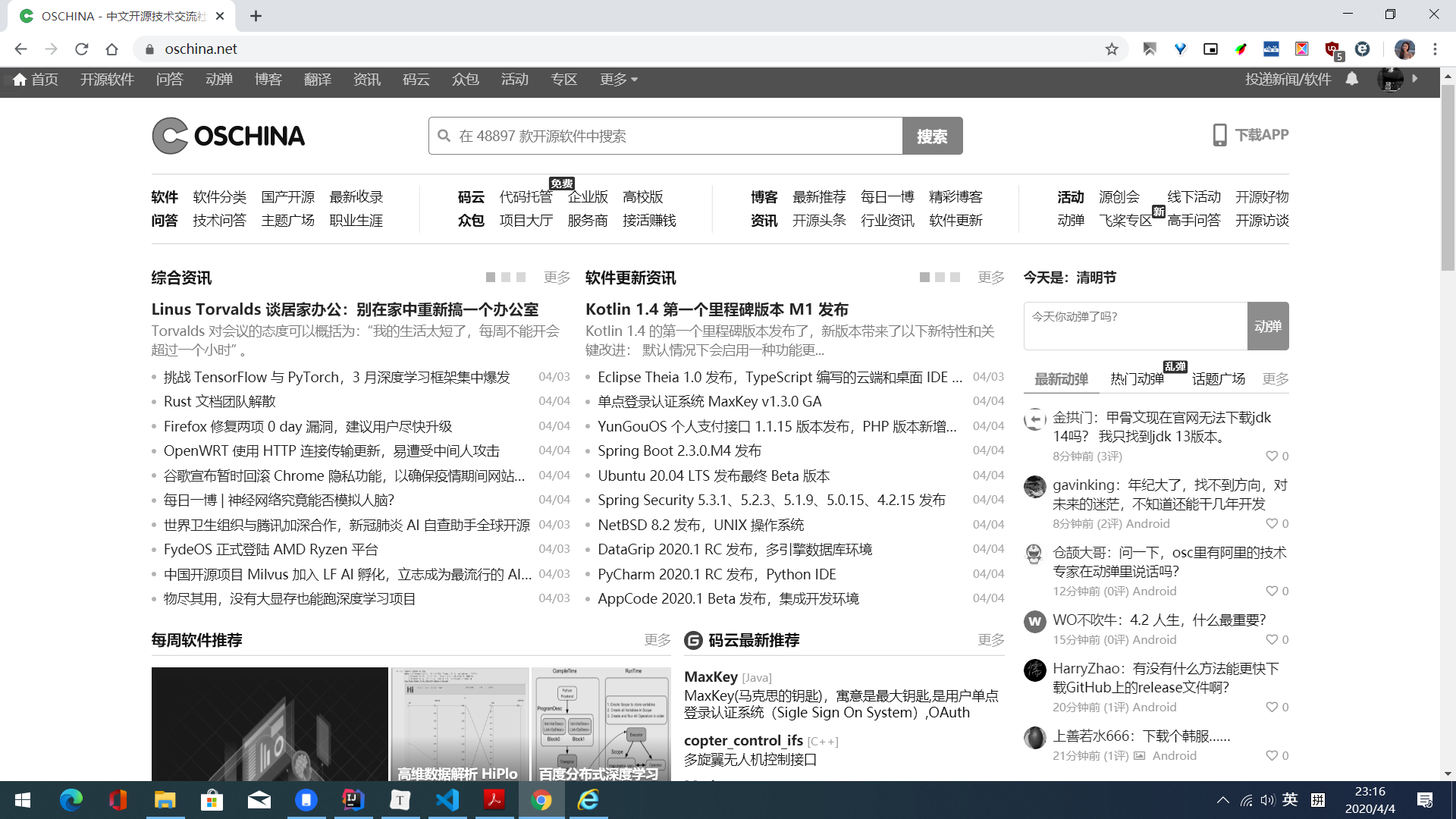
Task: Click the 下载APP phone icon
Action: 1219,135
